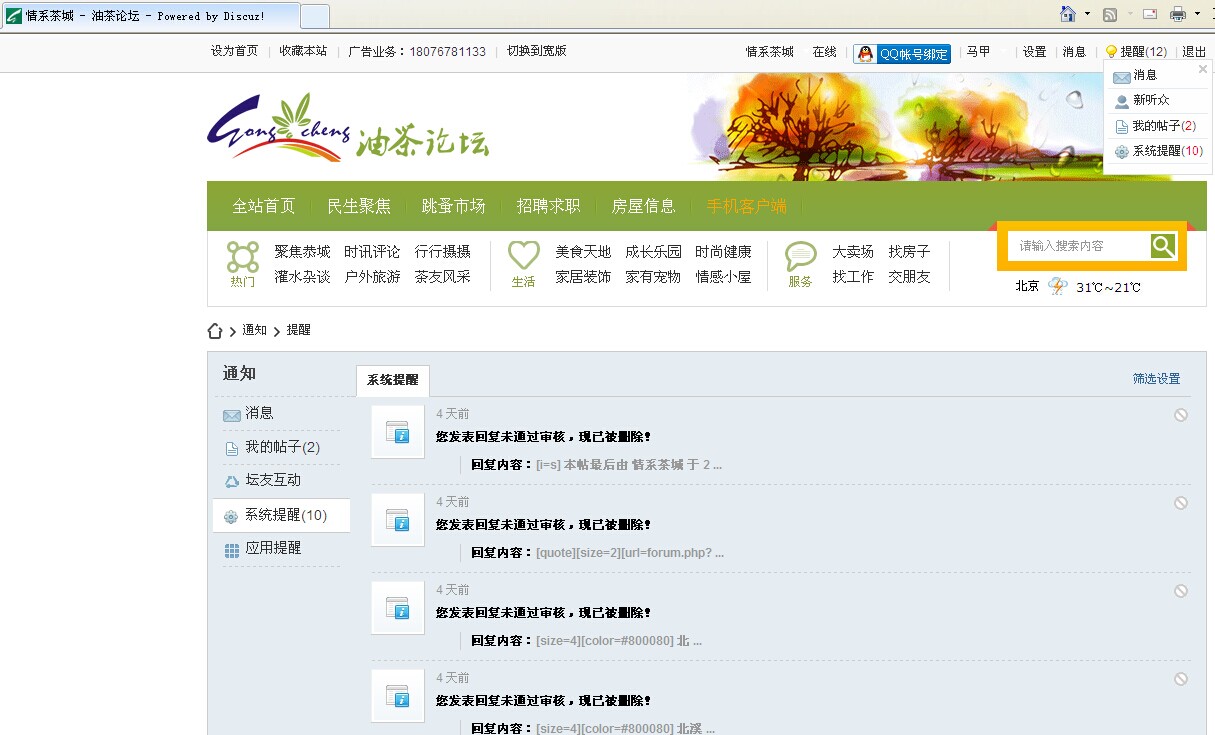The width and height of the screenshot is (1215, 735).
Task: Open 应用提醒 via its grid icon
Action: tap(231, 547)
